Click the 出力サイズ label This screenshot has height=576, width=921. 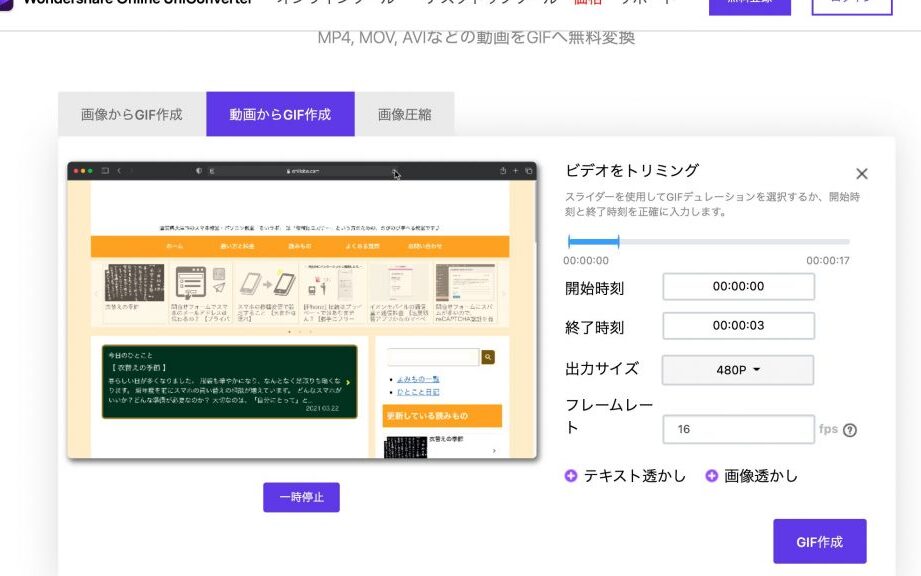601,369
